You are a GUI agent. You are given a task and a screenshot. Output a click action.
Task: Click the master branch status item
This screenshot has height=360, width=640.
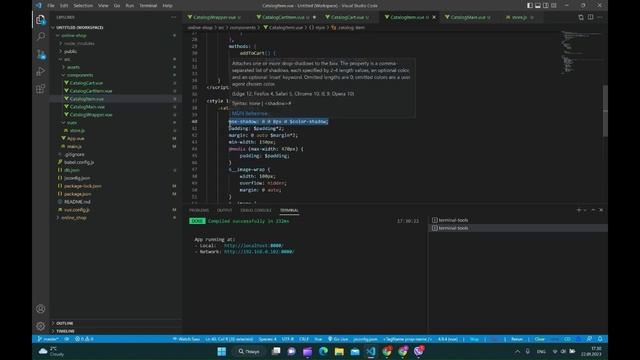point(48,339)
